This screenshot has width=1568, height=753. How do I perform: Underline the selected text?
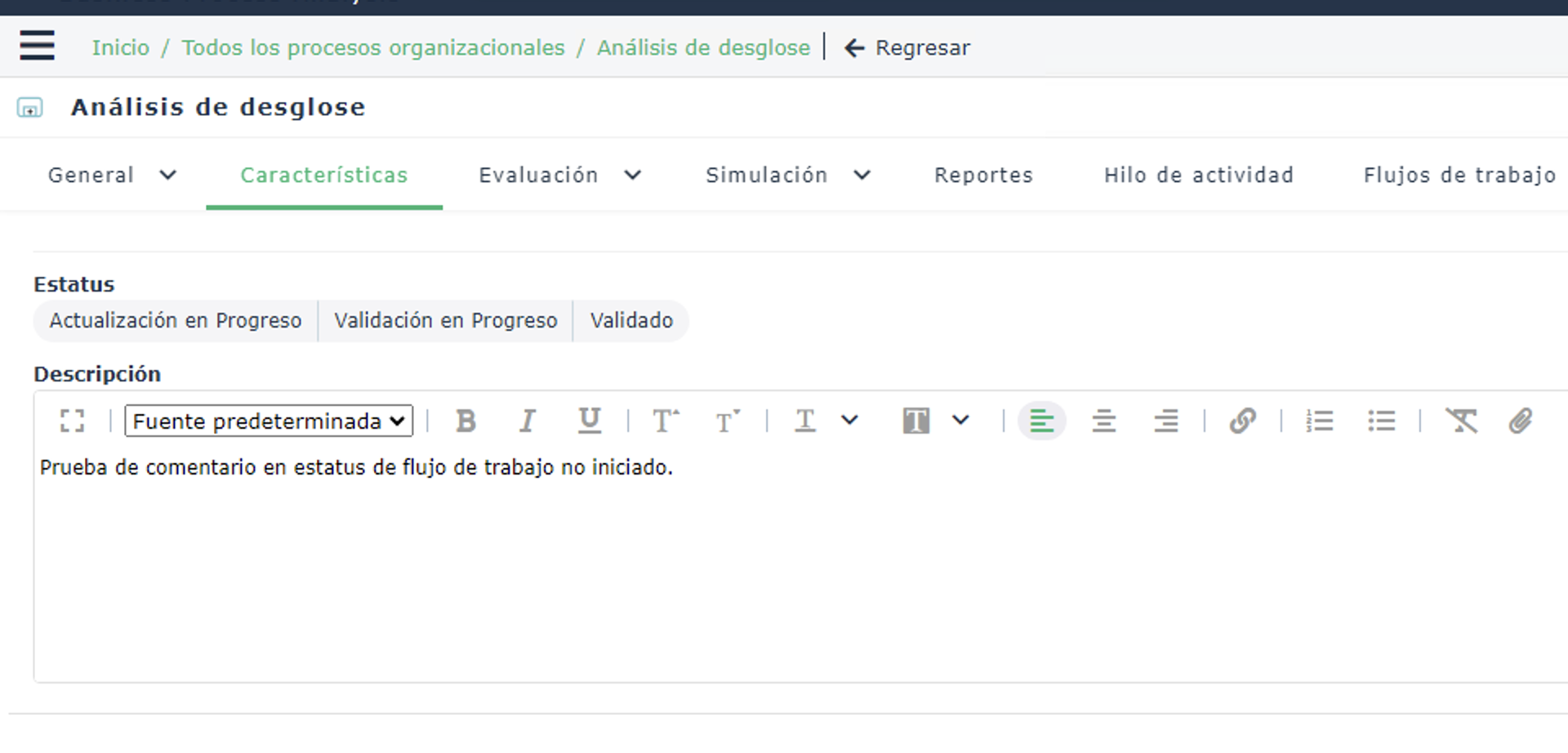coord(590,421)
